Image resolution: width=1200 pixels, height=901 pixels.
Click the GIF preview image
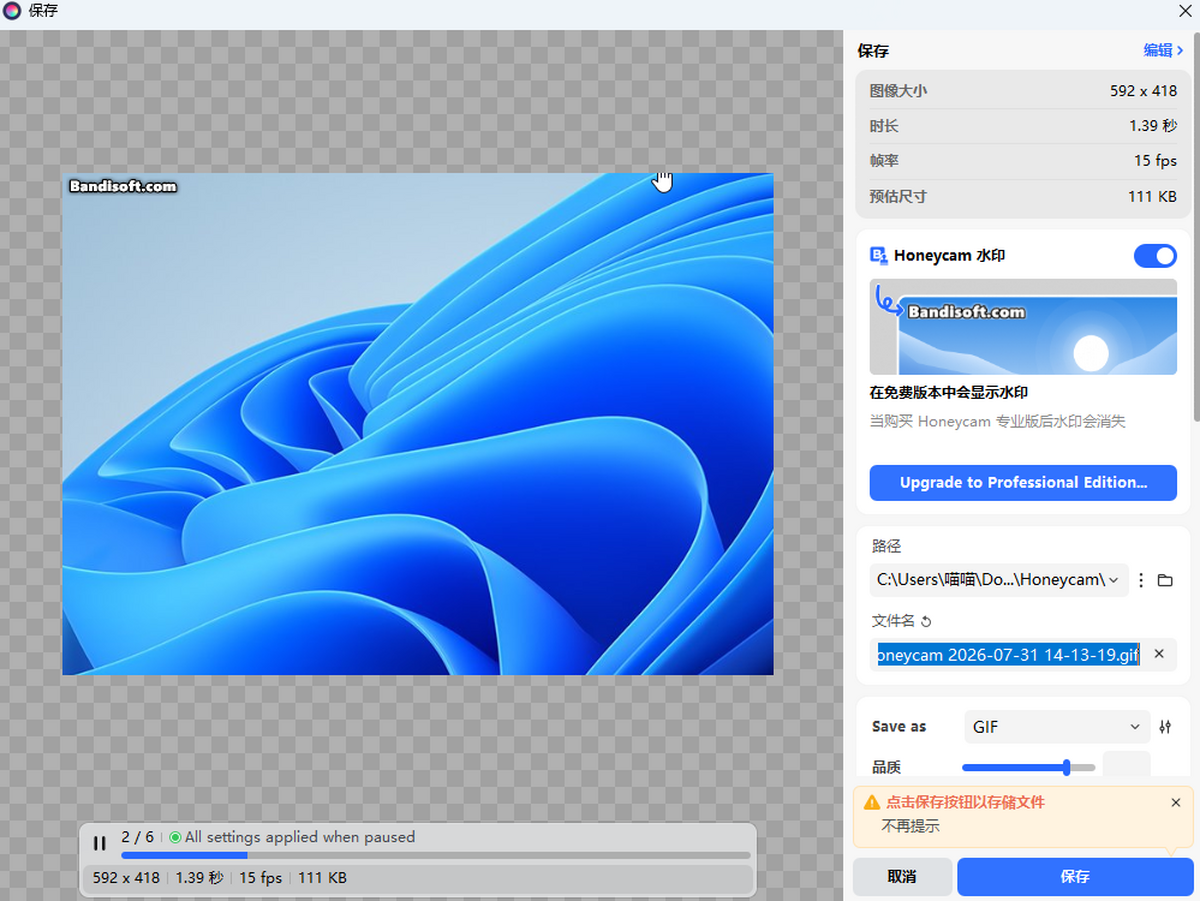418,424
